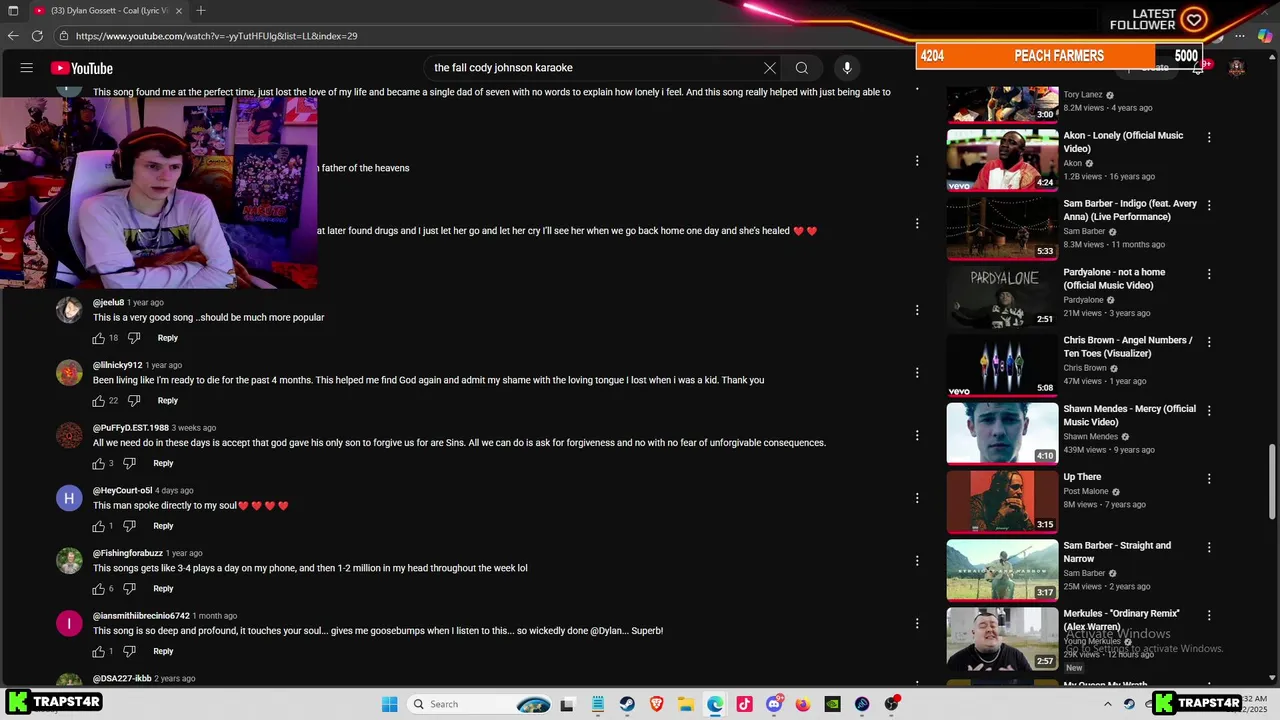Screen dimensions: 1280x720
Task: Click inside the YouTube search field
Action: click(595, 68)
